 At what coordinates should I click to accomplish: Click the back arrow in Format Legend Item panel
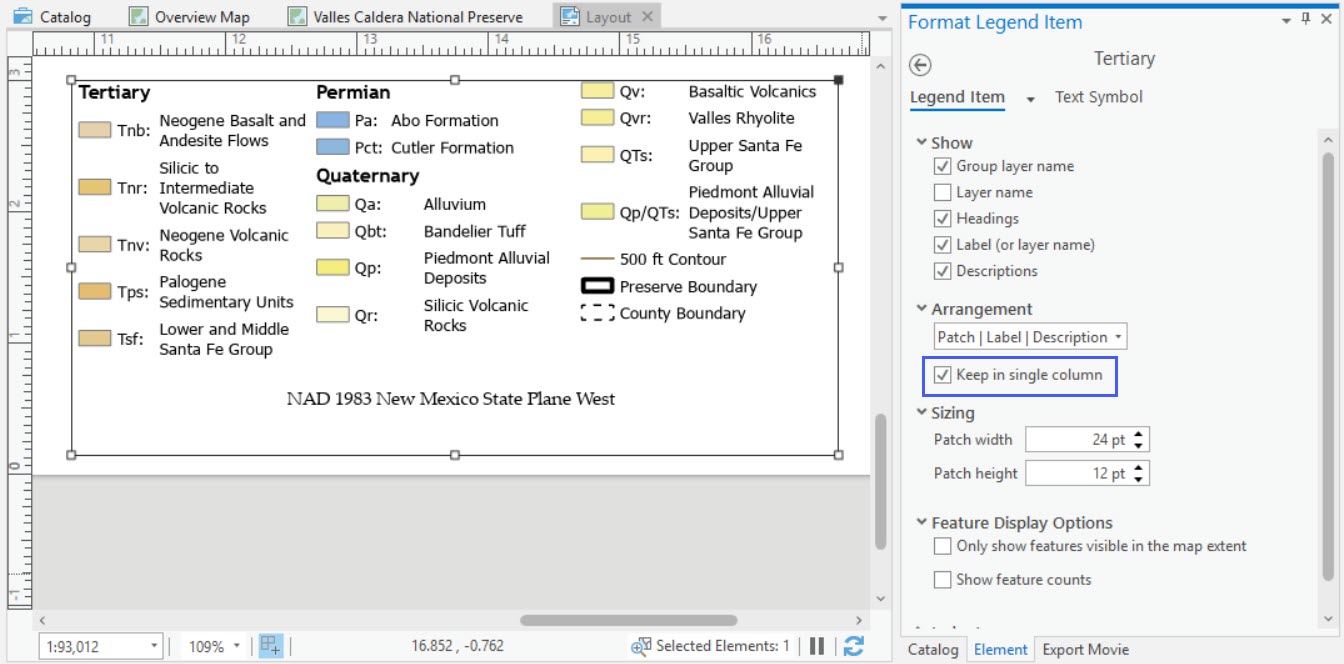(x=921, y=63)
